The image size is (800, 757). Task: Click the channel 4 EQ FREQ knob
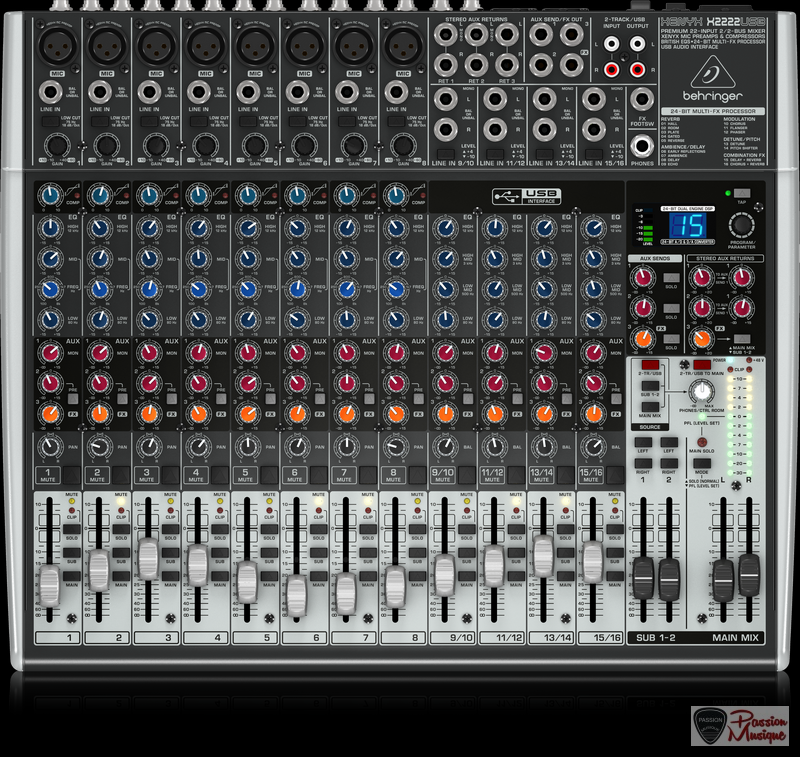pyautogui.click(x=198, y=289)
